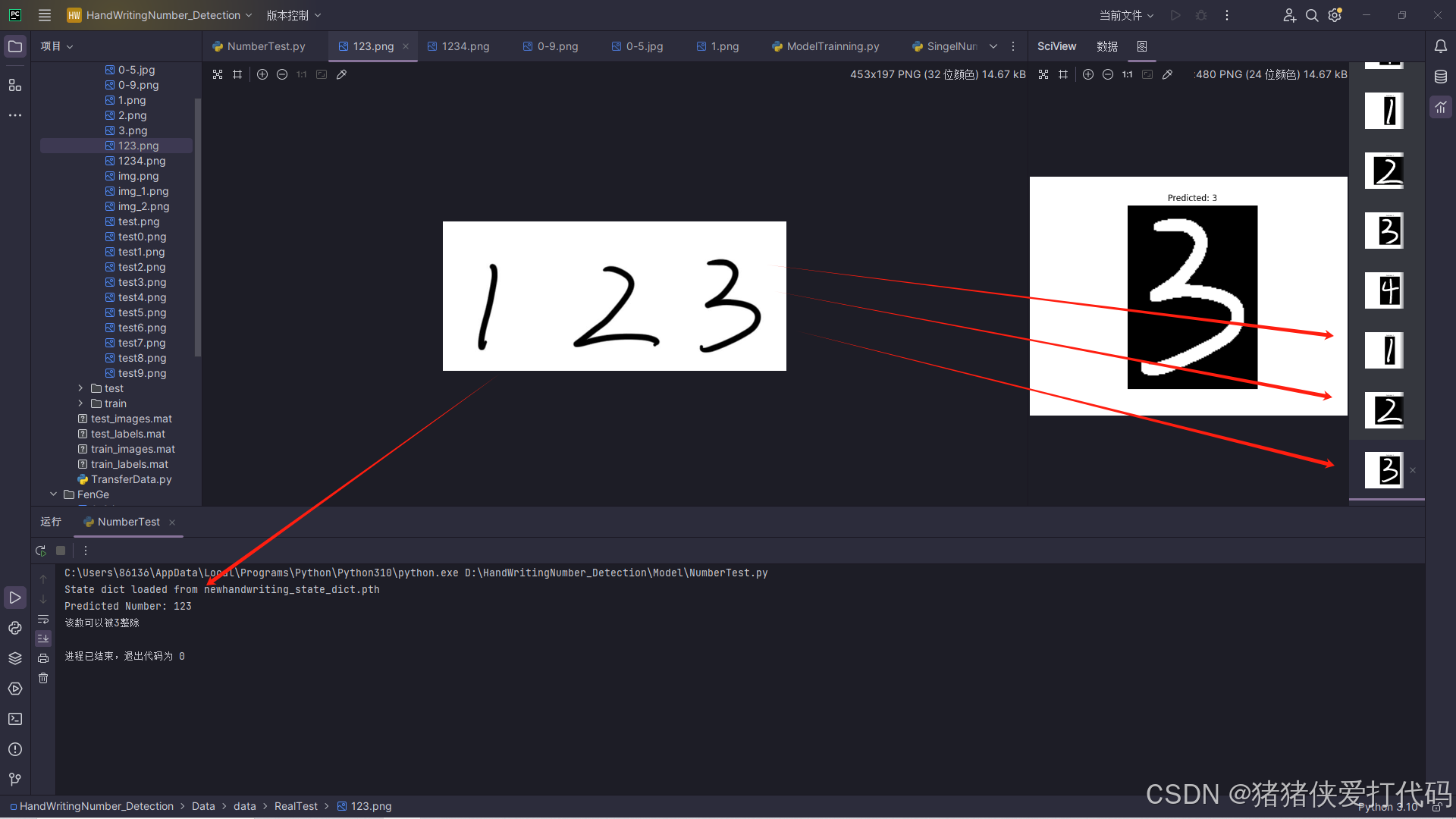This screenshot has height=819, width=1456.
Task: Toggle soft-wrap in run console
Action: (43, 620)
